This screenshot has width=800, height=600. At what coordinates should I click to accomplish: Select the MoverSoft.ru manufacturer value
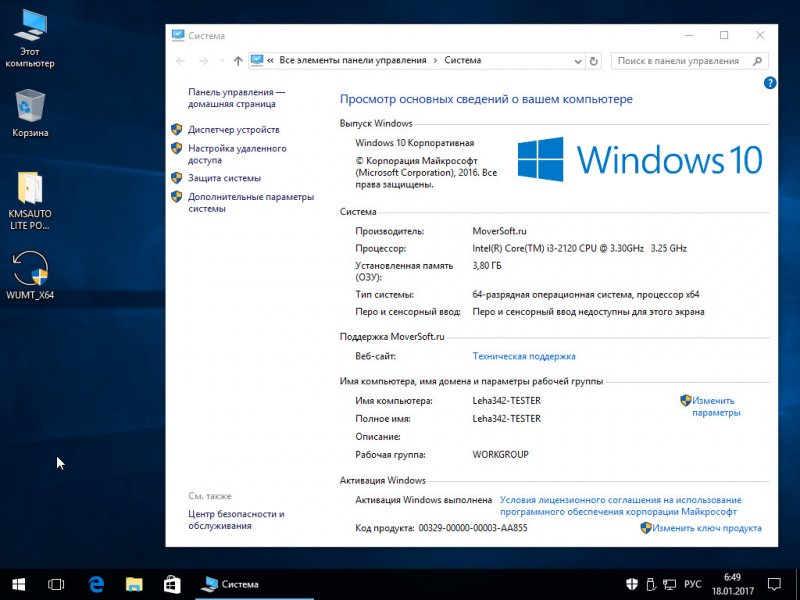tap(499, 231)
